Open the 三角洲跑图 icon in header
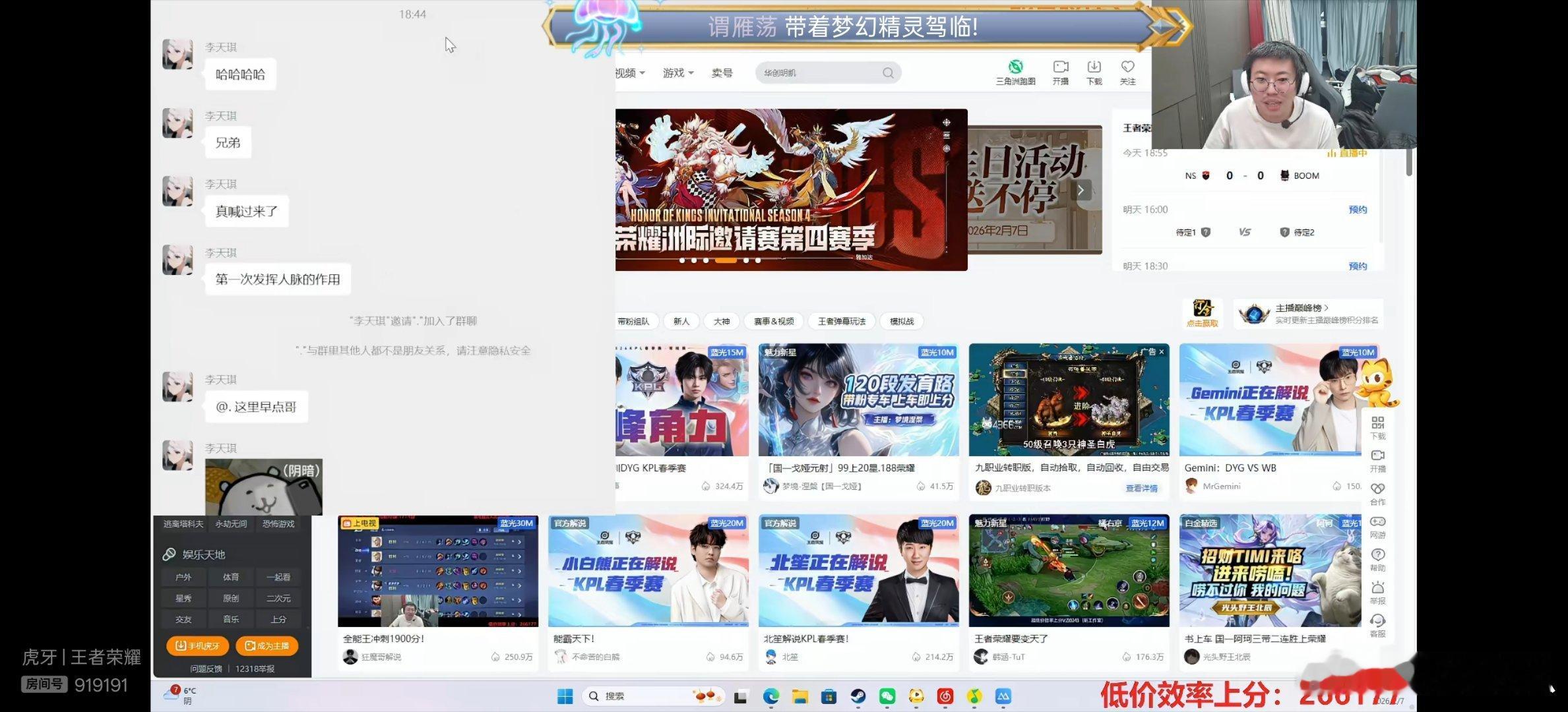Viewport: 1568px width, 712px height. [1015, 67]
